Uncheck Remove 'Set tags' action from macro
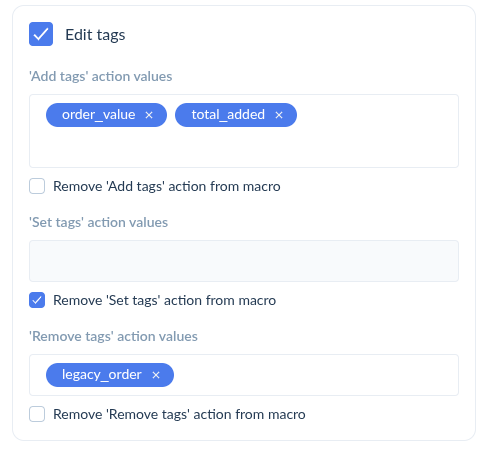488x449 pixels. pos(37,300)
